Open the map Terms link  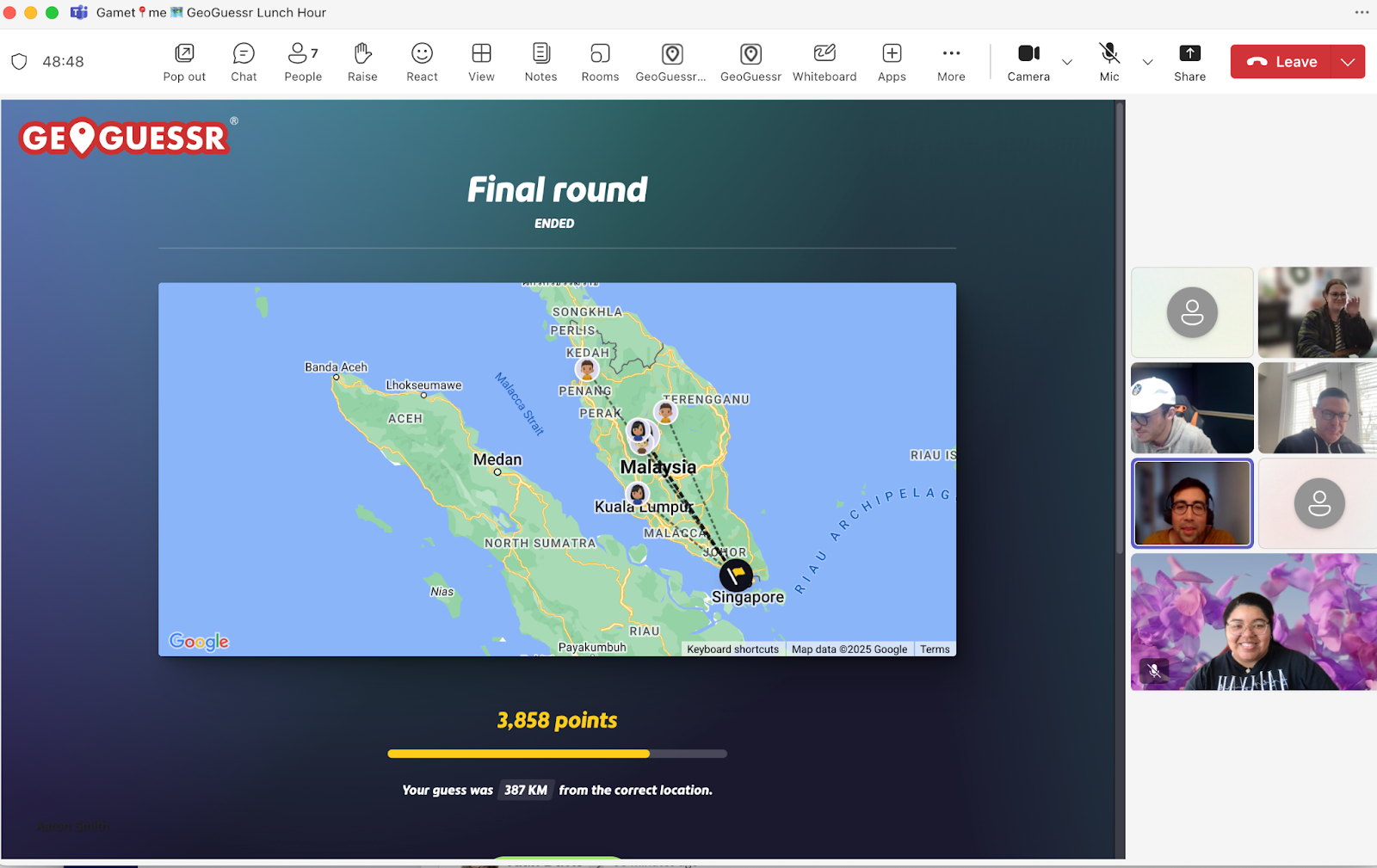point(935,649)
